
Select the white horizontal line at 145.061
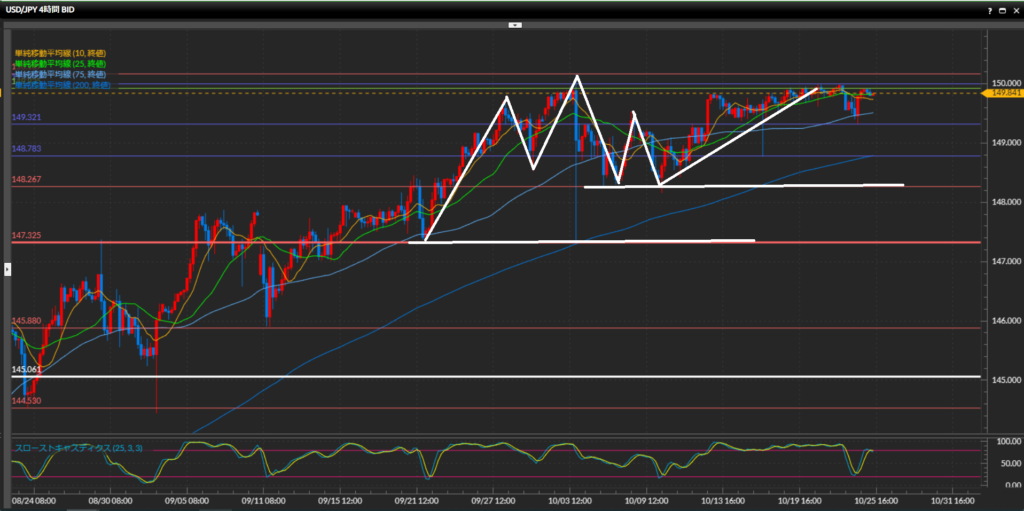[500, 377]
